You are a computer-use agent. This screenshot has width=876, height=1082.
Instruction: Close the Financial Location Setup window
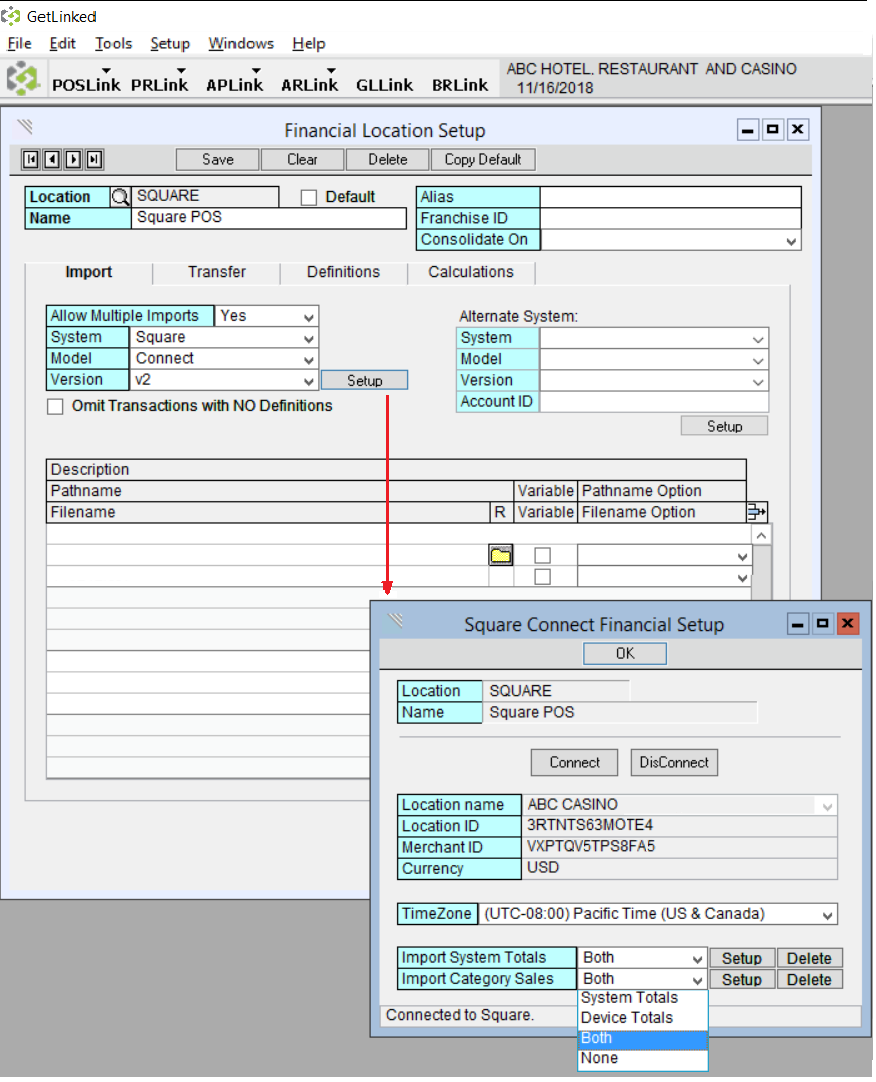point(798,130)
